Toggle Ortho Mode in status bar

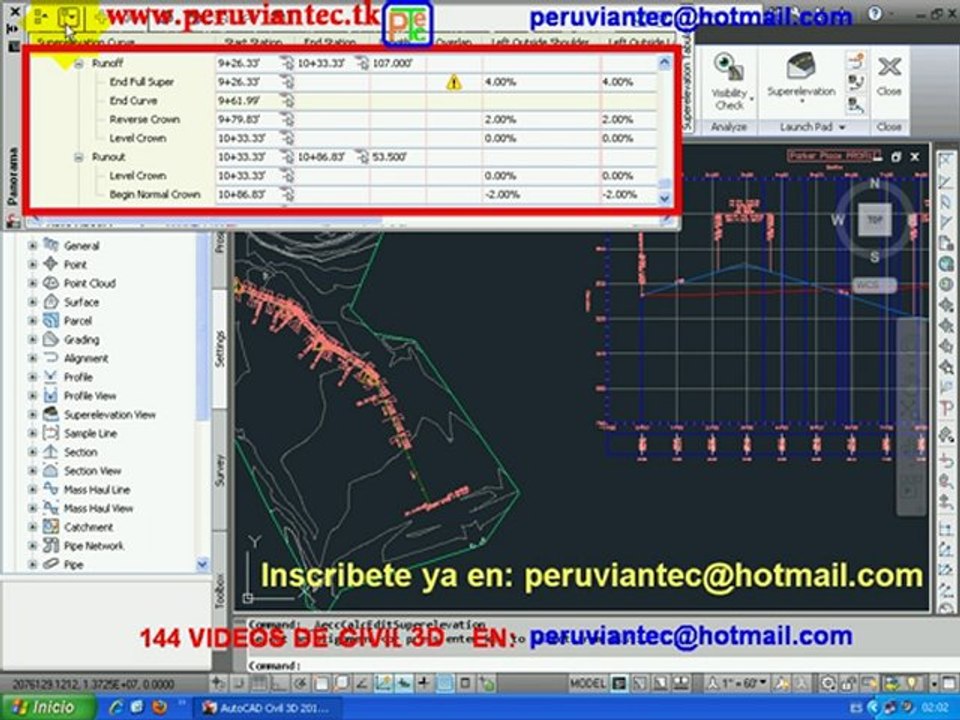[279, 683]
